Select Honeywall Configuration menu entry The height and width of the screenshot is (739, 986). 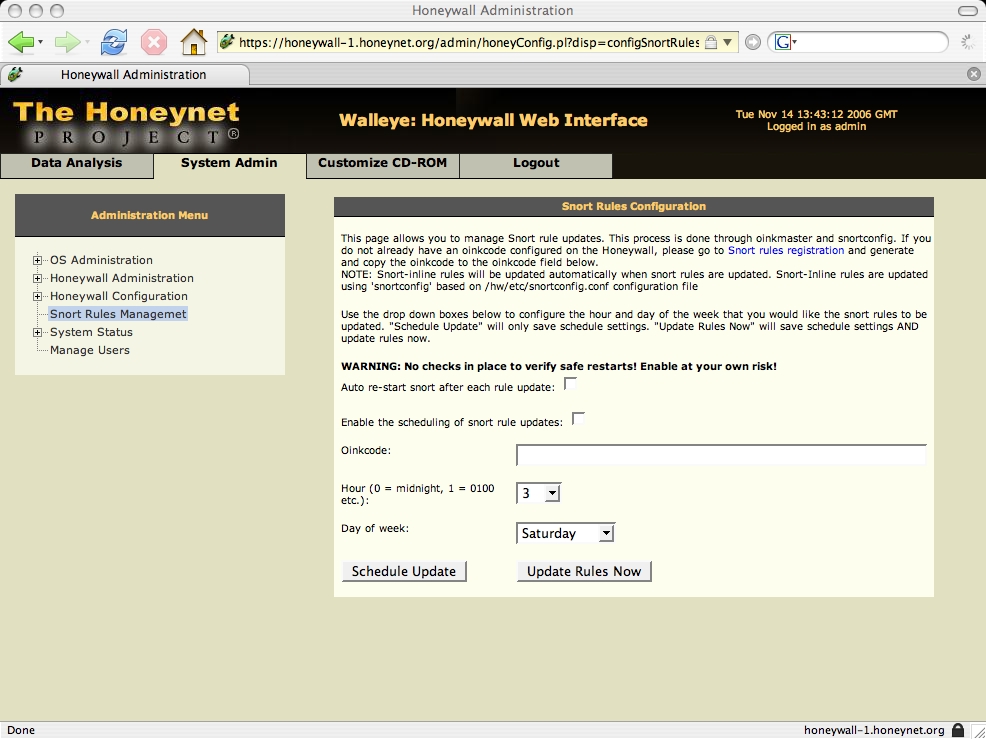coord(119,296)
